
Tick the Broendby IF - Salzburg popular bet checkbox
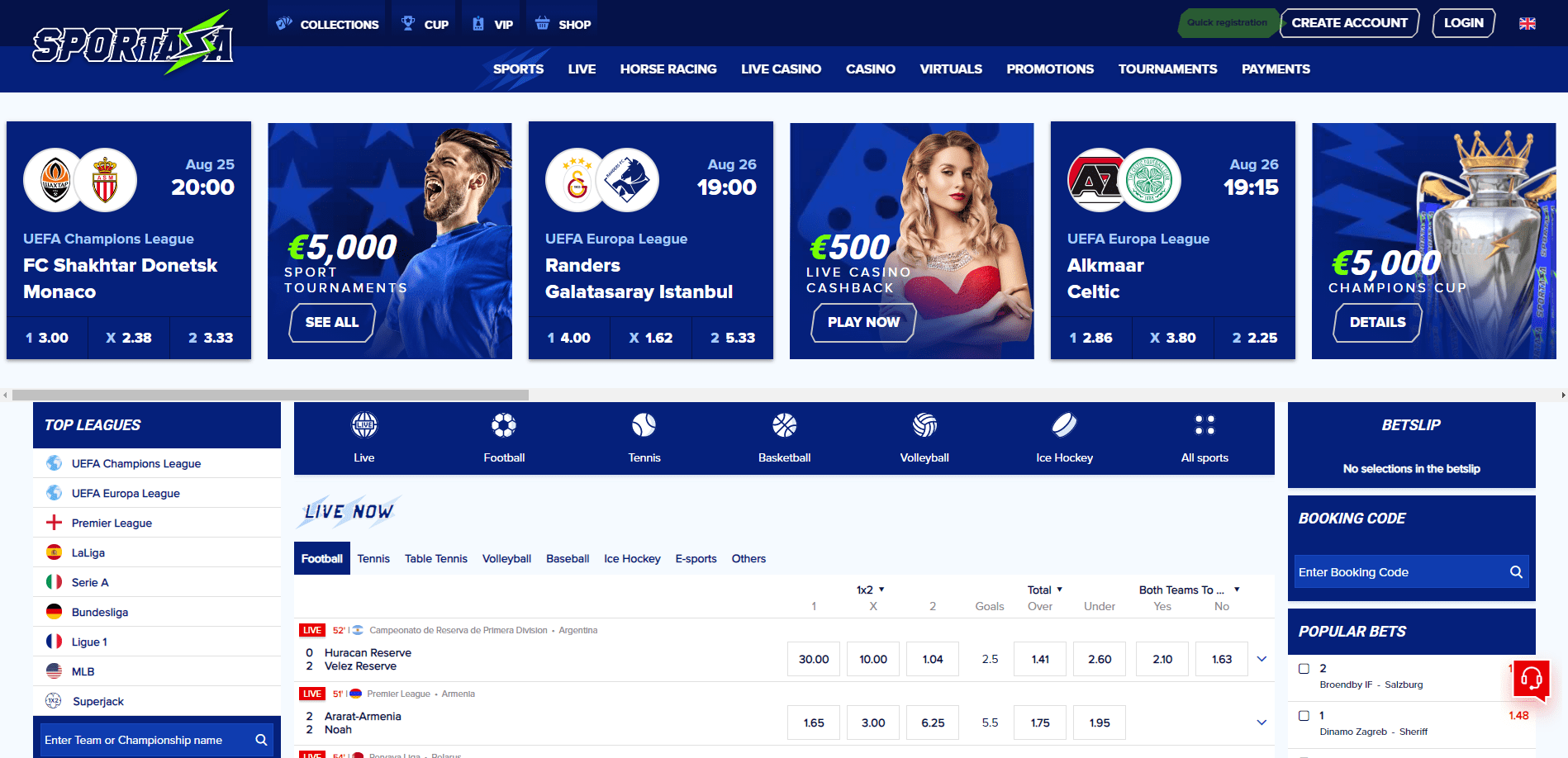pyautogui.click(x=1304, y=669)
